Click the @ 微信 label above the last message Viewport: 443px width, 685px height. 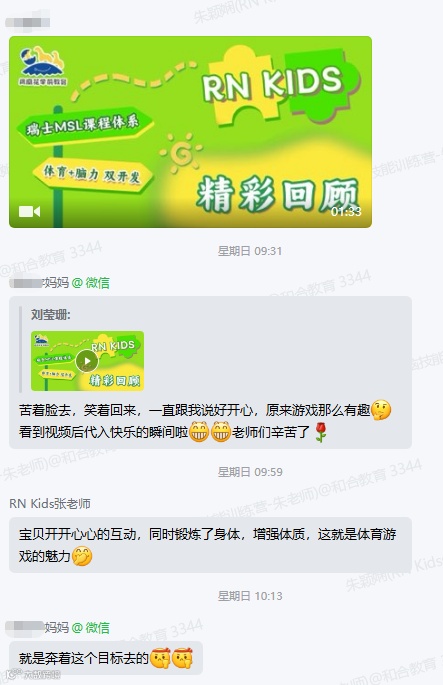point(90,628)
